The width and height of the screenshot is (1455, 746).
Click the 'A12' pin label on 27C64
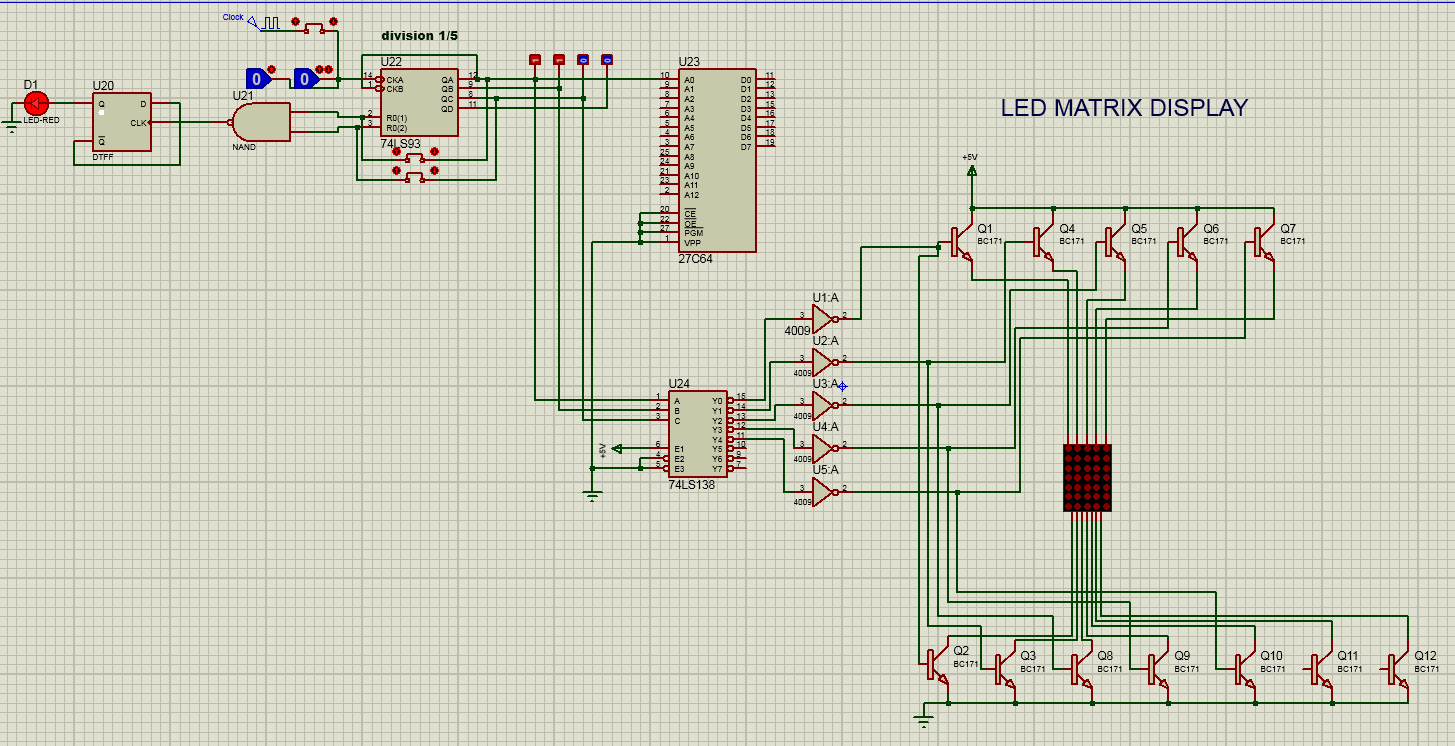coord(690,195)
